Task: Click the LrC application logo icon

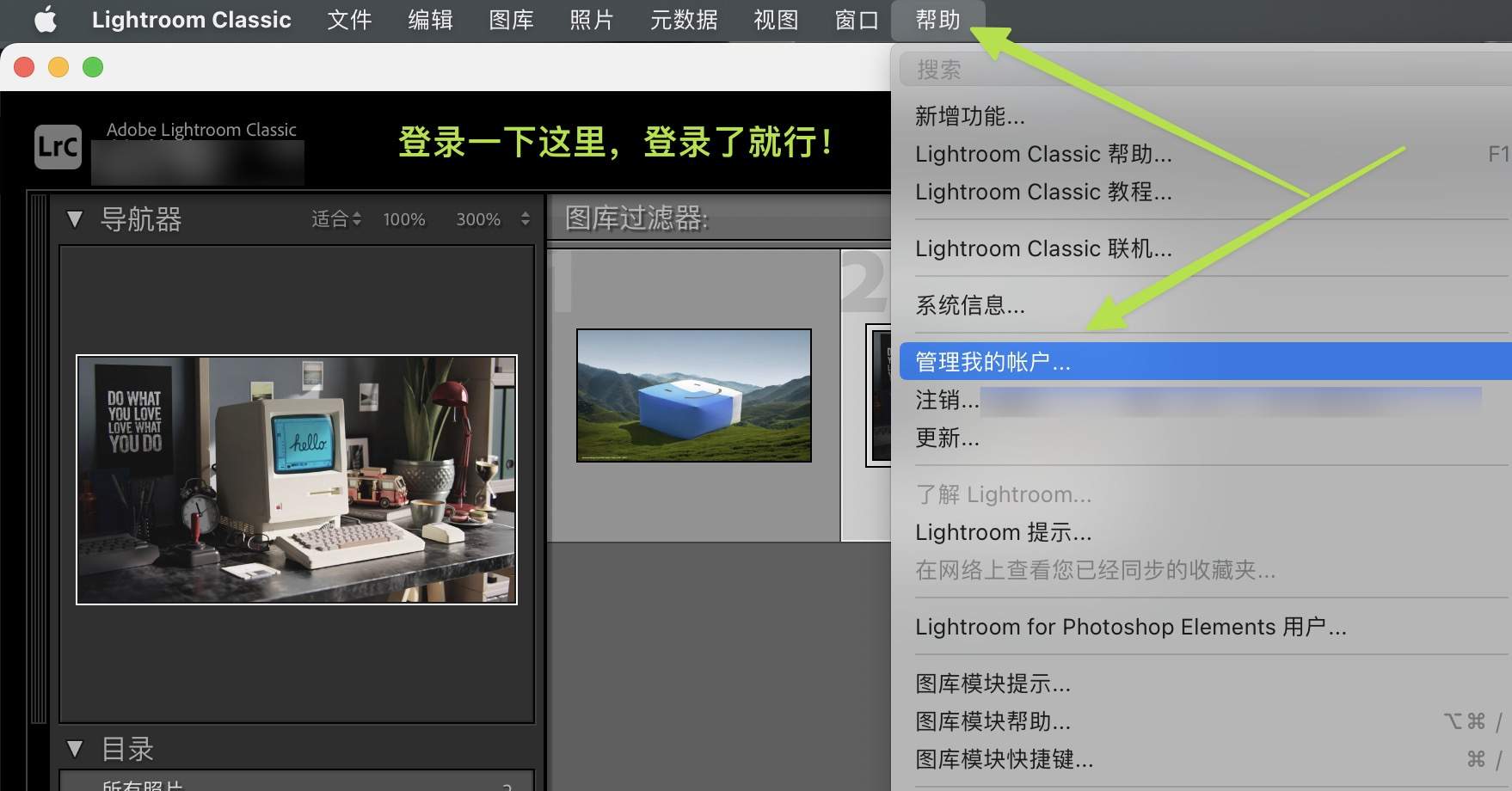Action: pyautogui.click(x=56, y=146)
